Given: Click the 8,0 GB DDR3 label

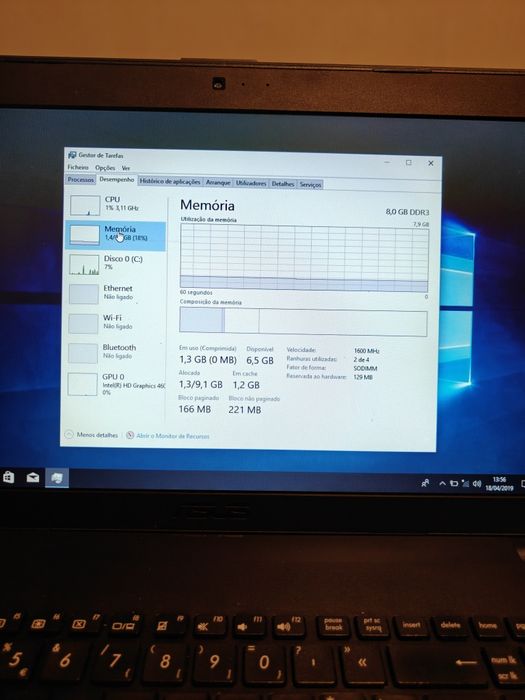Looking at the screenshot, I should 407,212.
